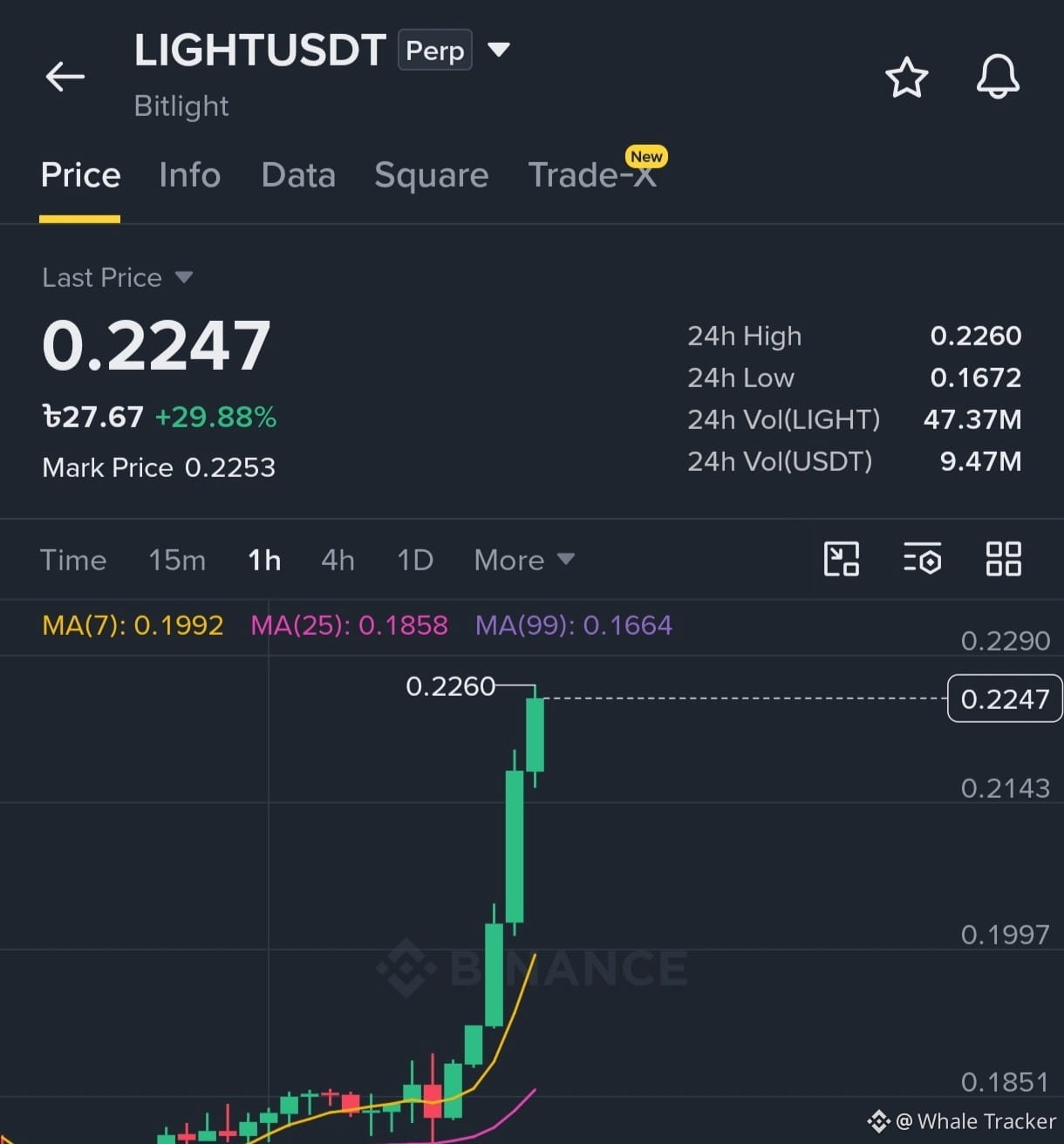This screenshot has height=1144, width=1064.
Task: Click the 0.1851 price axis label
Action: (1005, 1082)
